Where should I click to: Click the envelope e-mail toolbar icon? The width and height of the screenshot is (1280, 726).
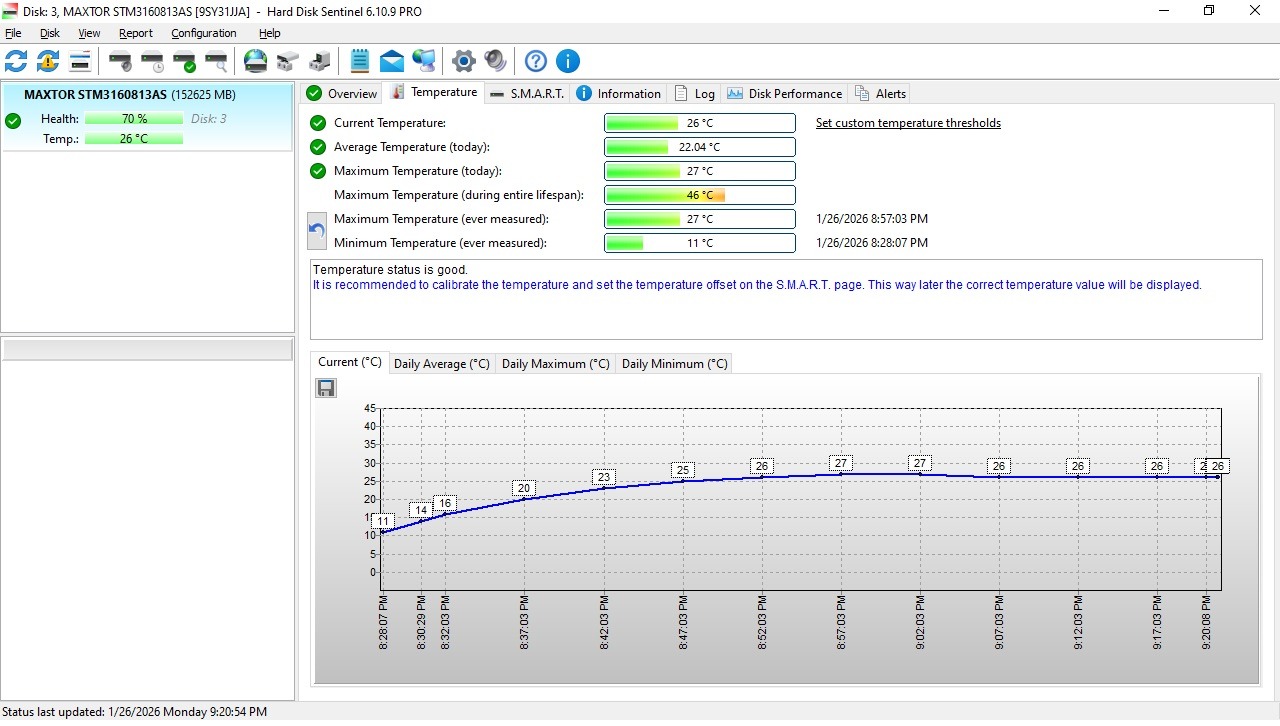392,61
